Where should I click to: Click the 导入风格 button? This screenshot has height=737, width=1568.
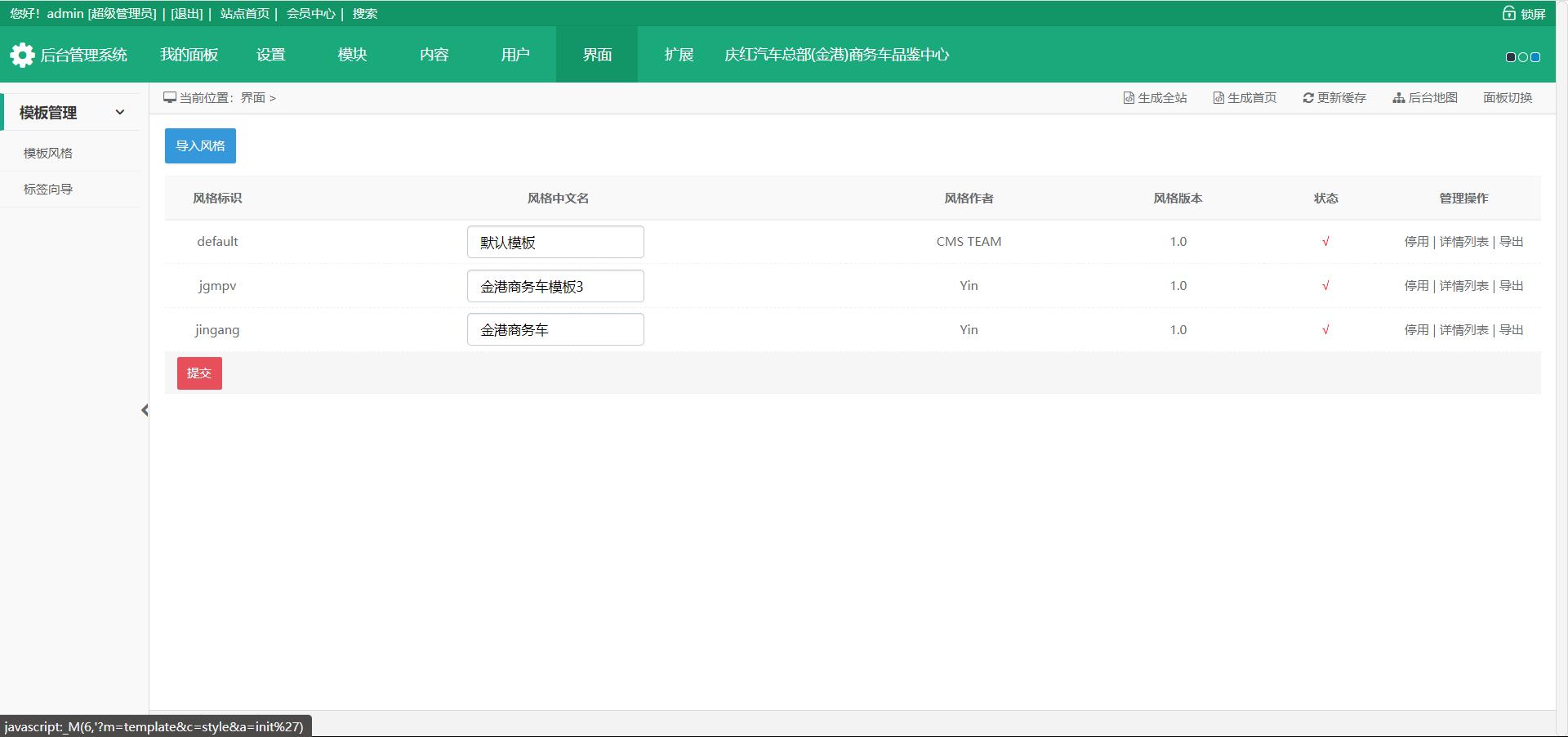(200, 145)
